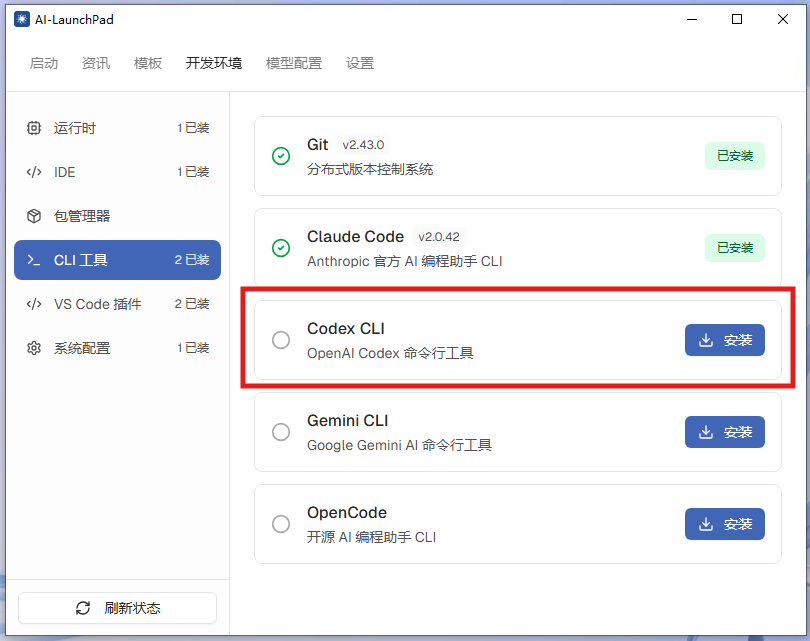
Task: Install OpenCode with the 安装 button
Action: (725, 524)
